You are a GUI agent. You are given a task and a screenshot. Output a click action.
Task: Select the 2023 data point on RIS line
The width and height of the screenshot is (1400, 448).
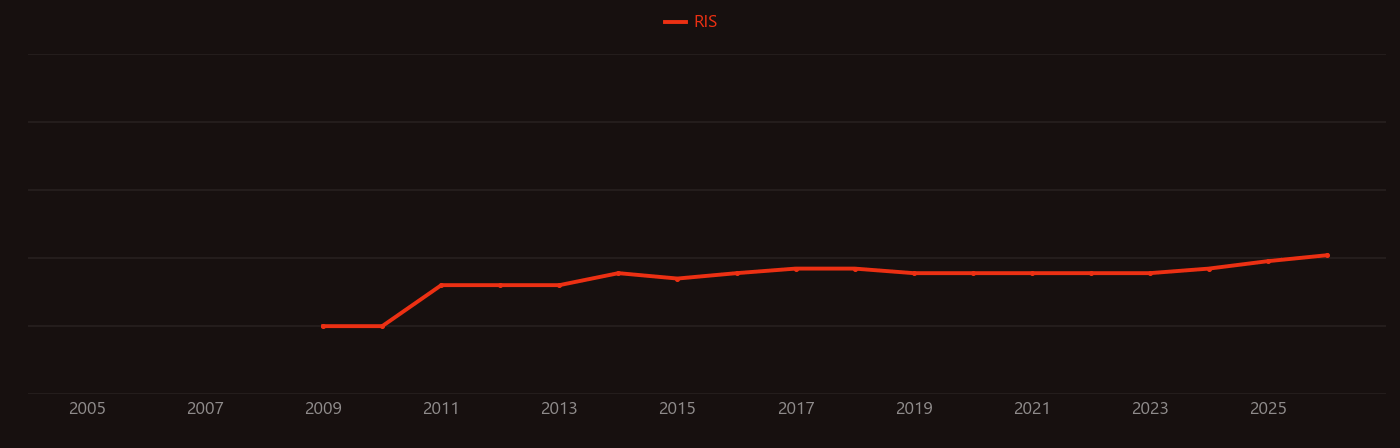point(1150,273)
